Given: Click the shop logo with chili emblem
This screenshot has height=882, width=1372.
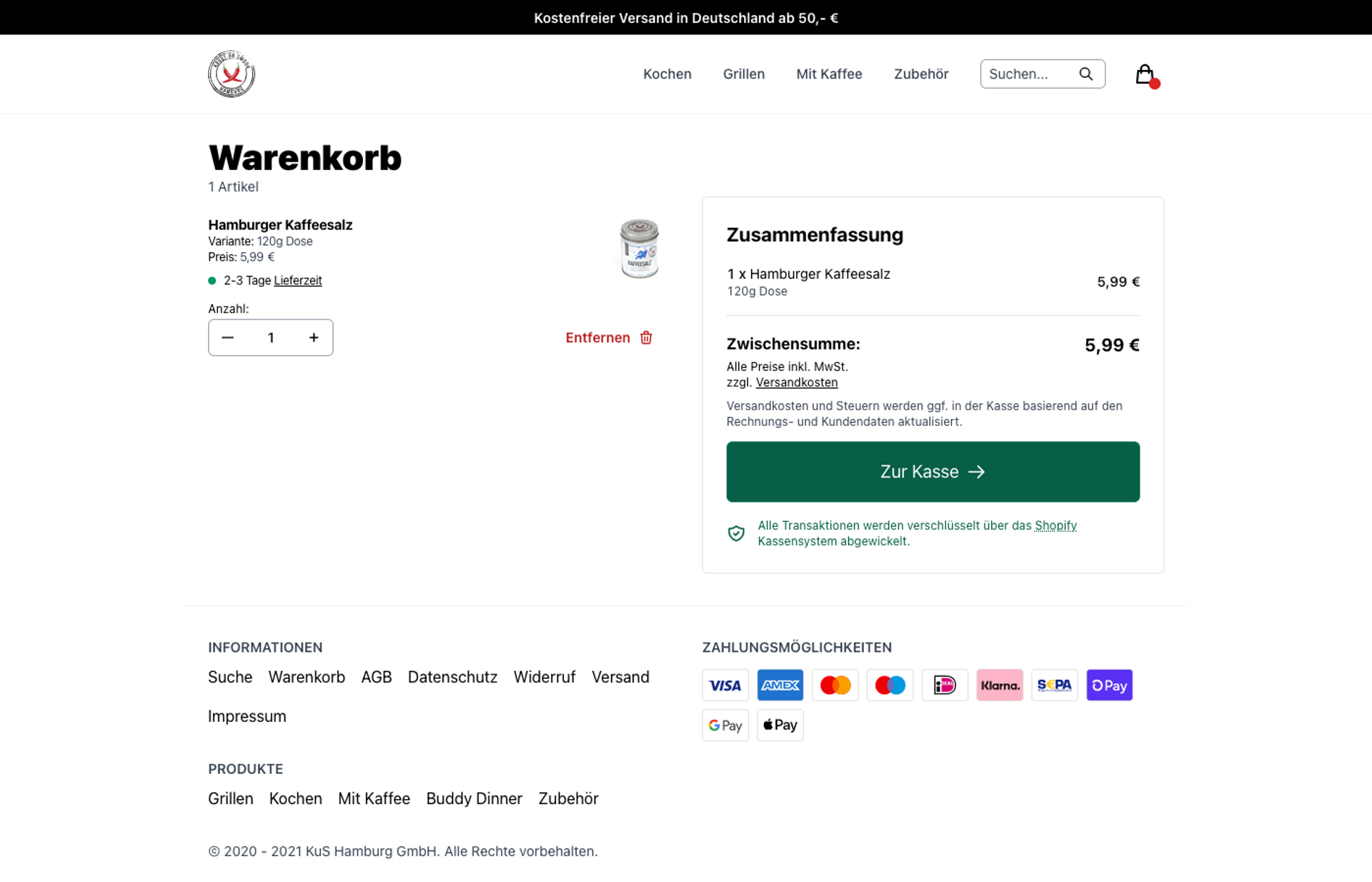Looking at the screenshot, I should click(231, 74).
